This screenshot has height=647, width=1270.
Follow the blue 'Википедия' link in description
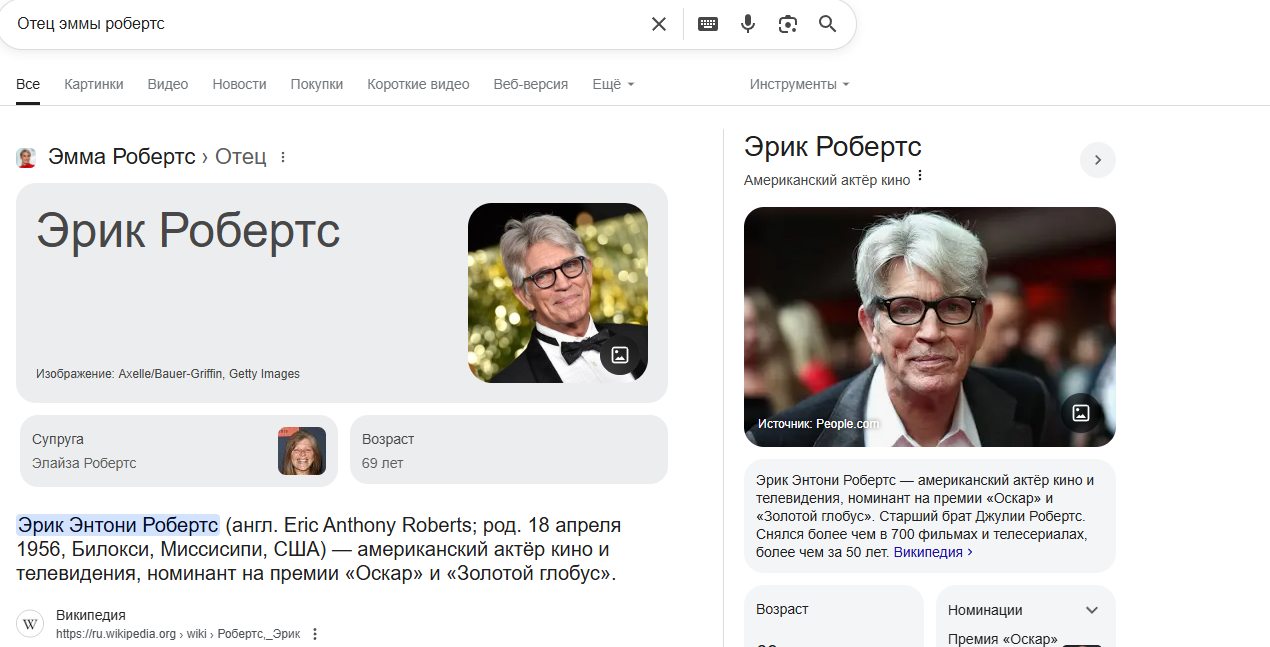[933, 552]
